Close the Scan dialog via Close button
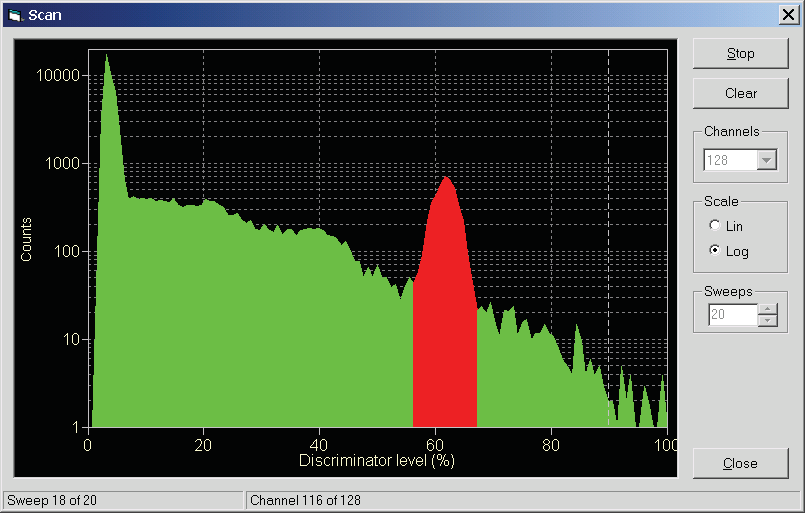 (740, 463)
